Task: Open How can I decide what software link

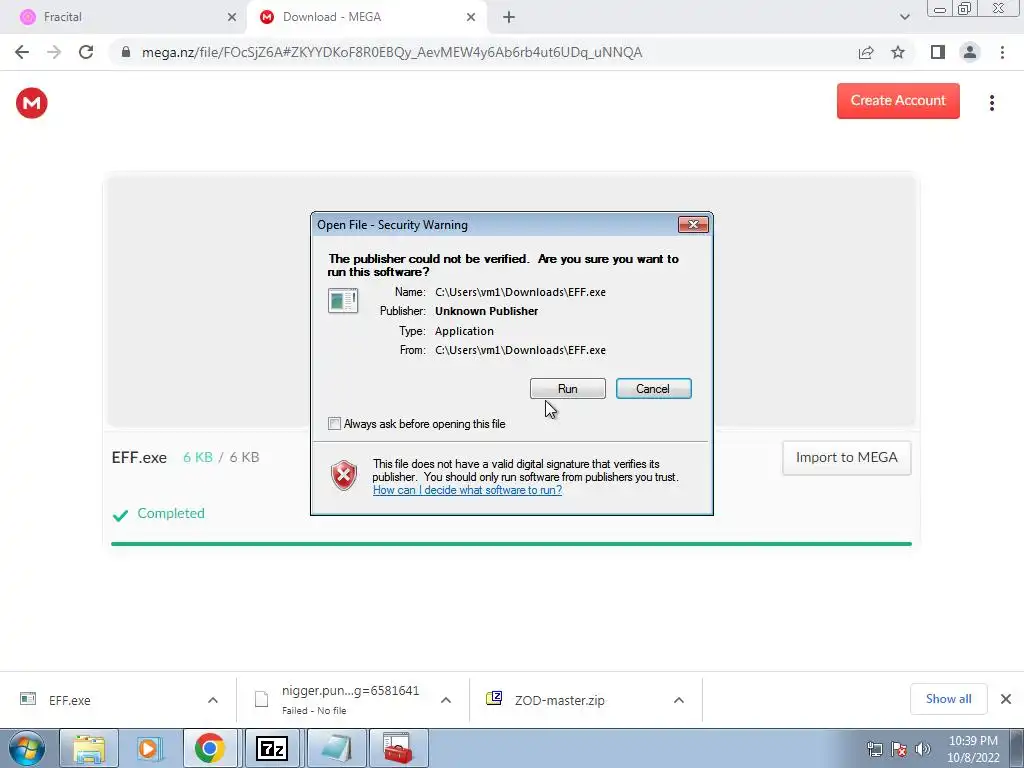Action: pos(467,490)
